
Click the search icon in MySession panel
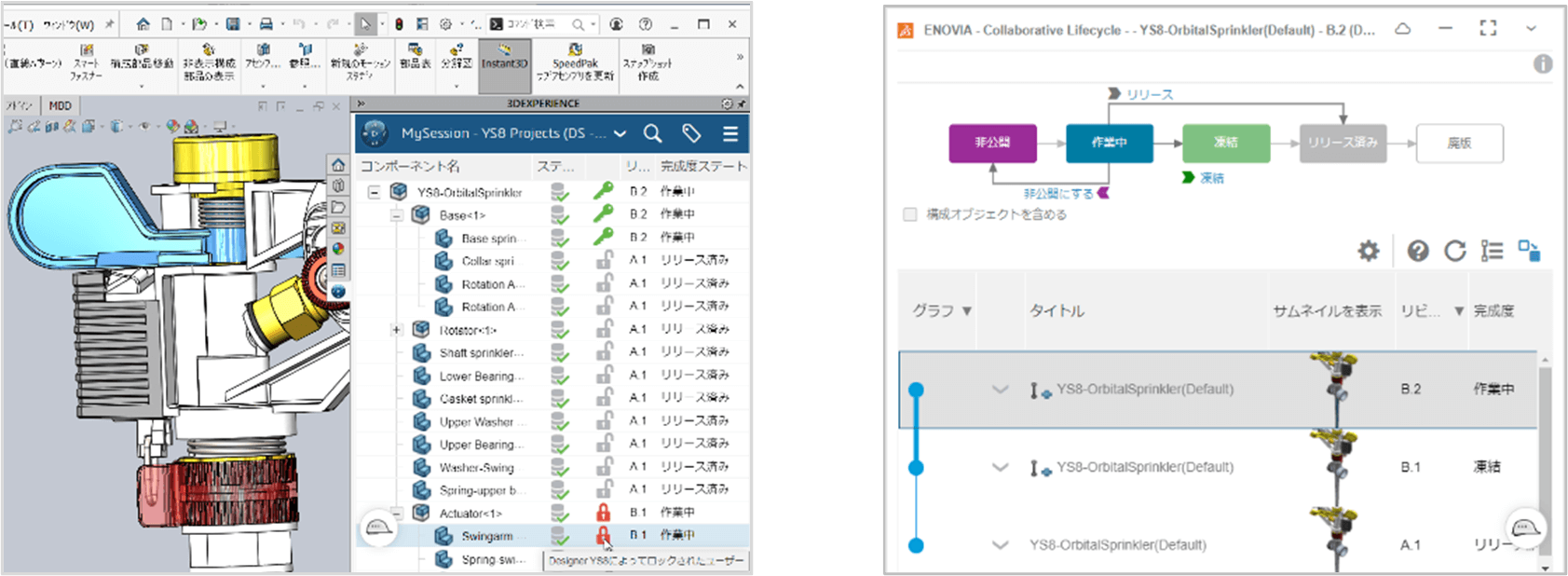pos(652,134)
